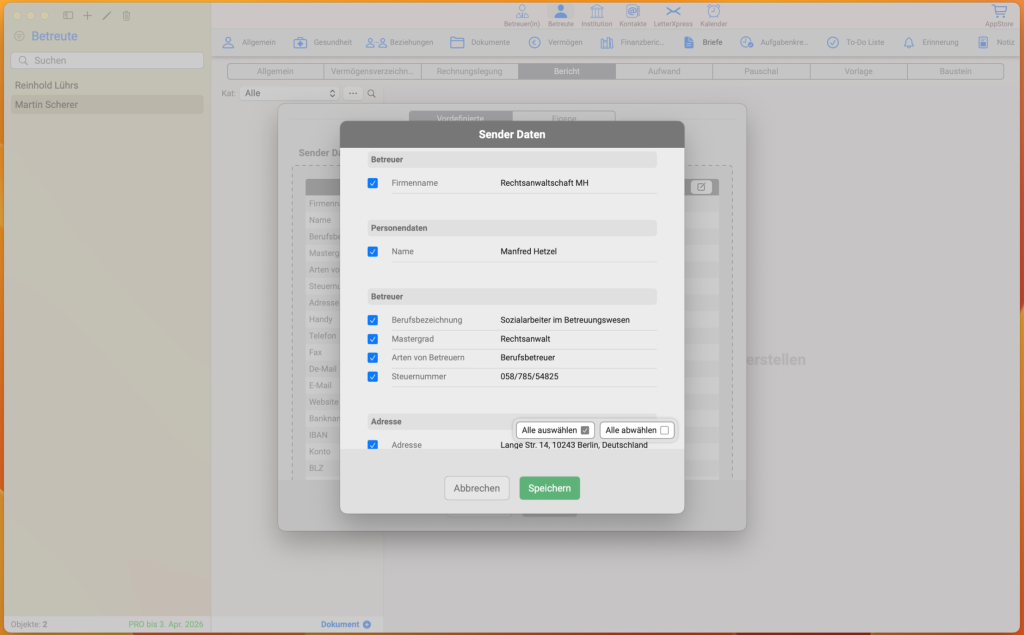Click the Suchen search field

pos(107,61)
